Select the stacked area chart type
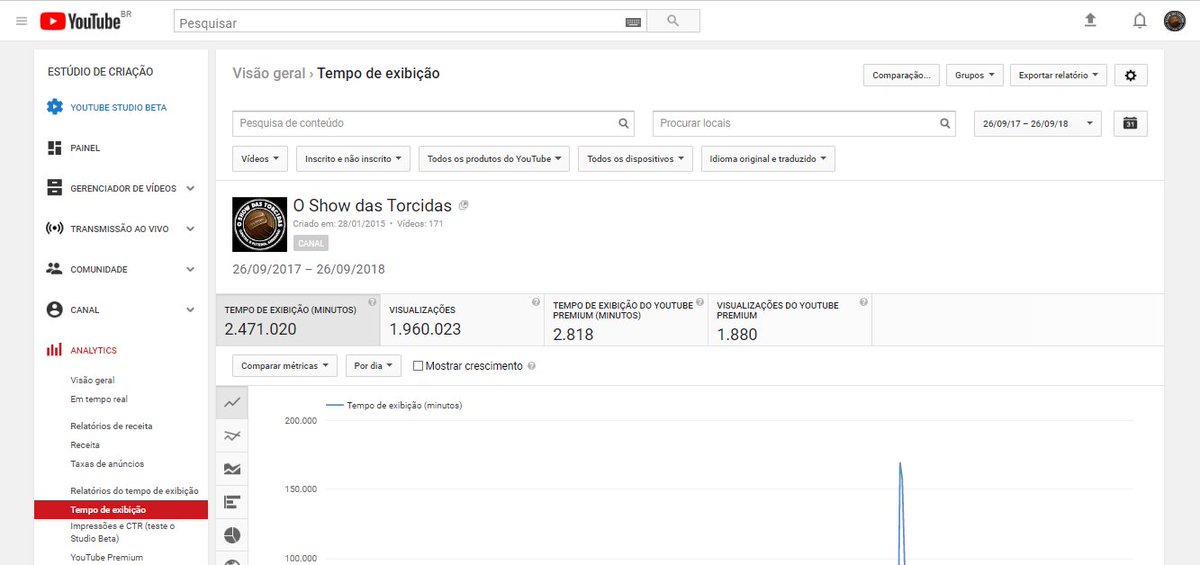The height and width of the screenshot is (565, 1200). click(232, 469)
